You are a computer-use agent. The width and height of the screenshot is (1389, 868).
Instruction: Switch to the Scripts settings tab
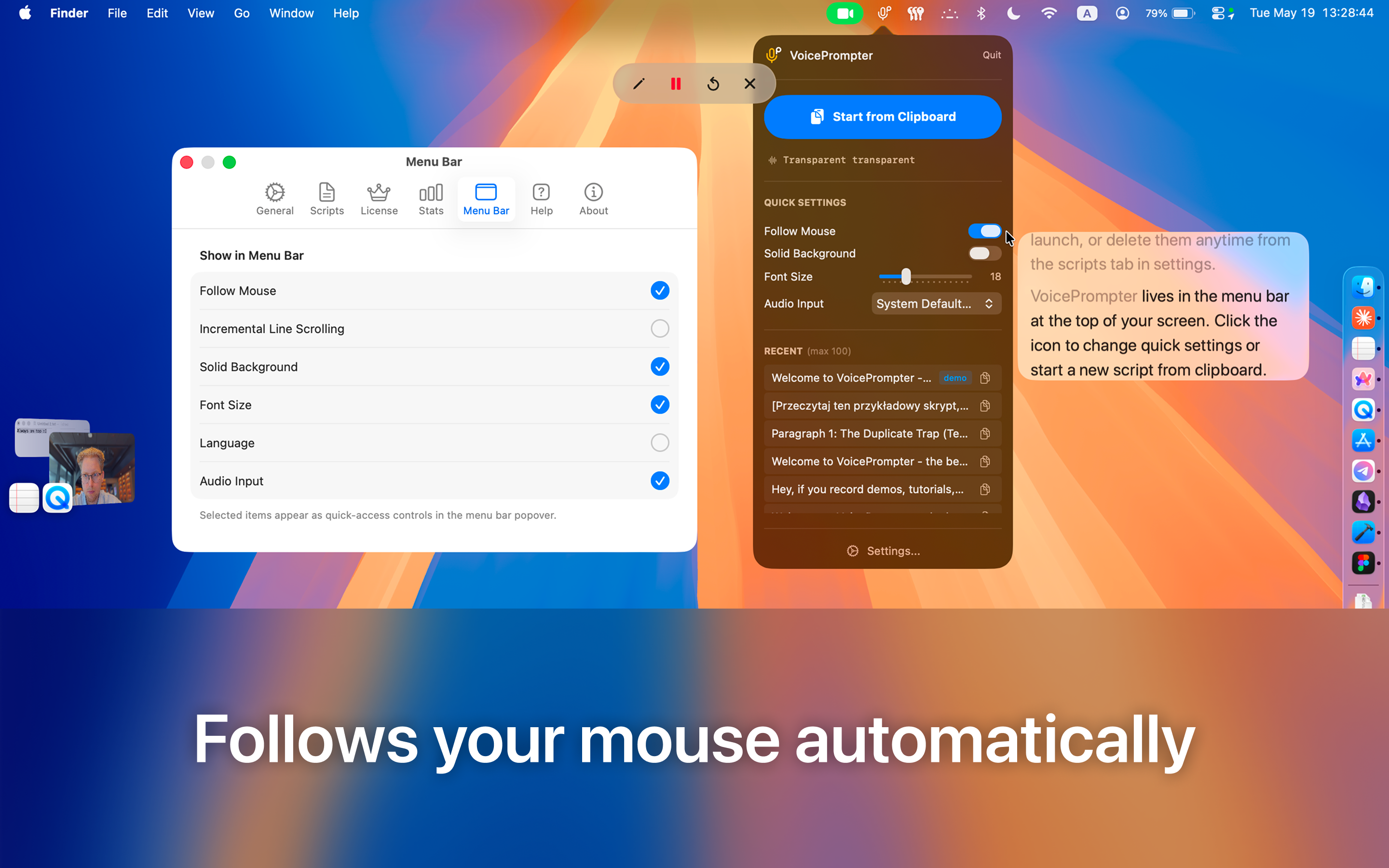pos(327,199)
